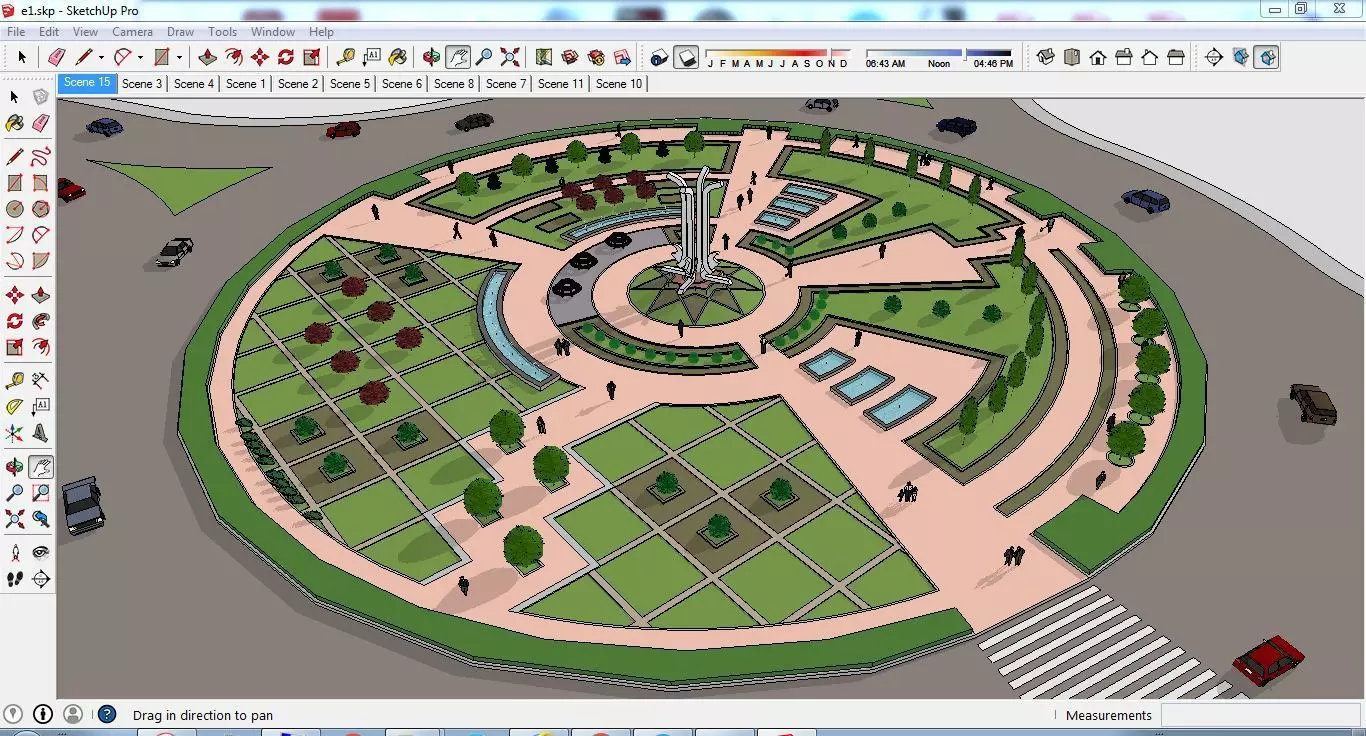
Task: Open the File menu
Action: pyautogui.click(x=16, y=32)
